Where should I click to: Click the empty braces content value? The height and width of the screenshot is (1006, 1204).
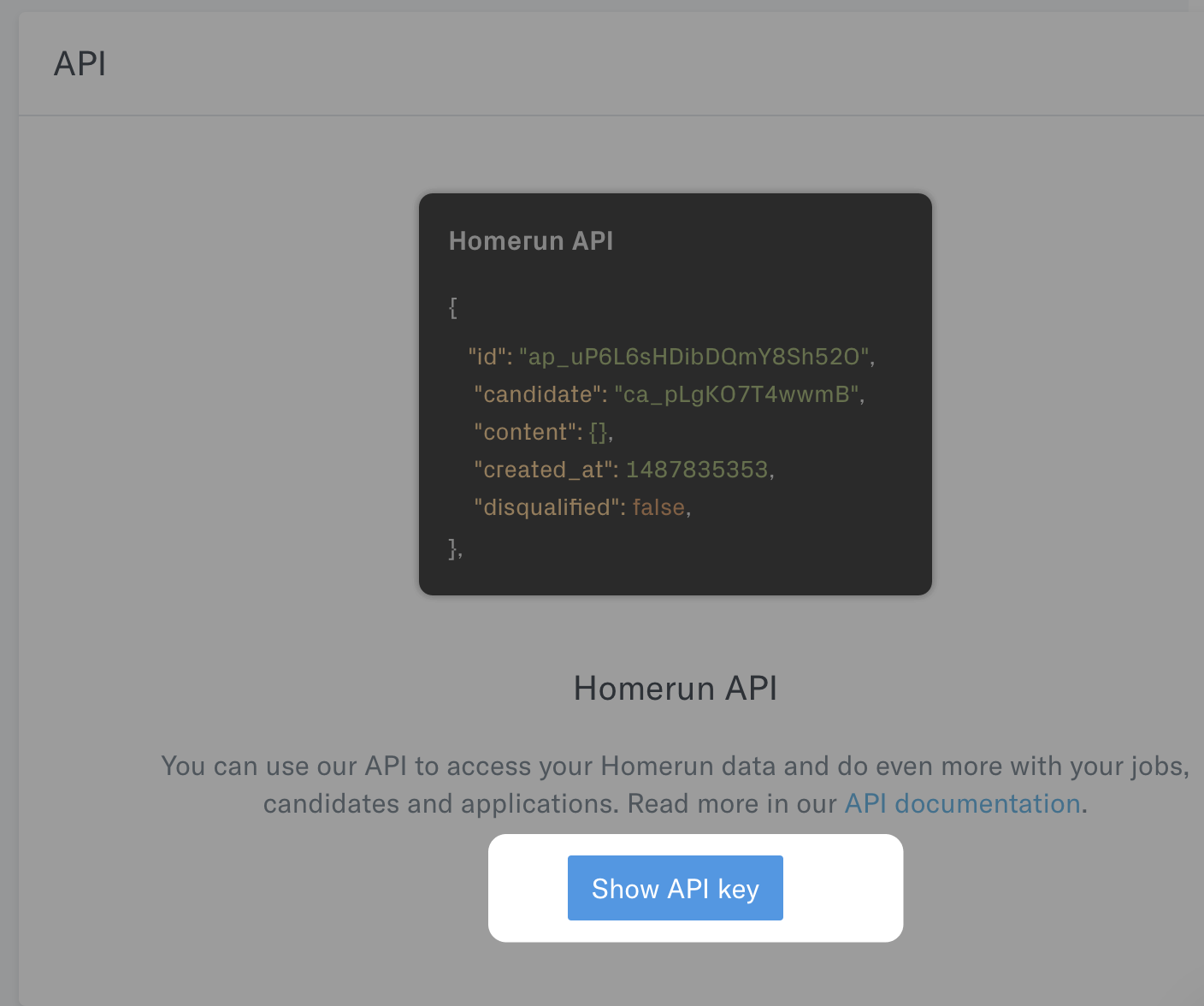click(599, 432)
